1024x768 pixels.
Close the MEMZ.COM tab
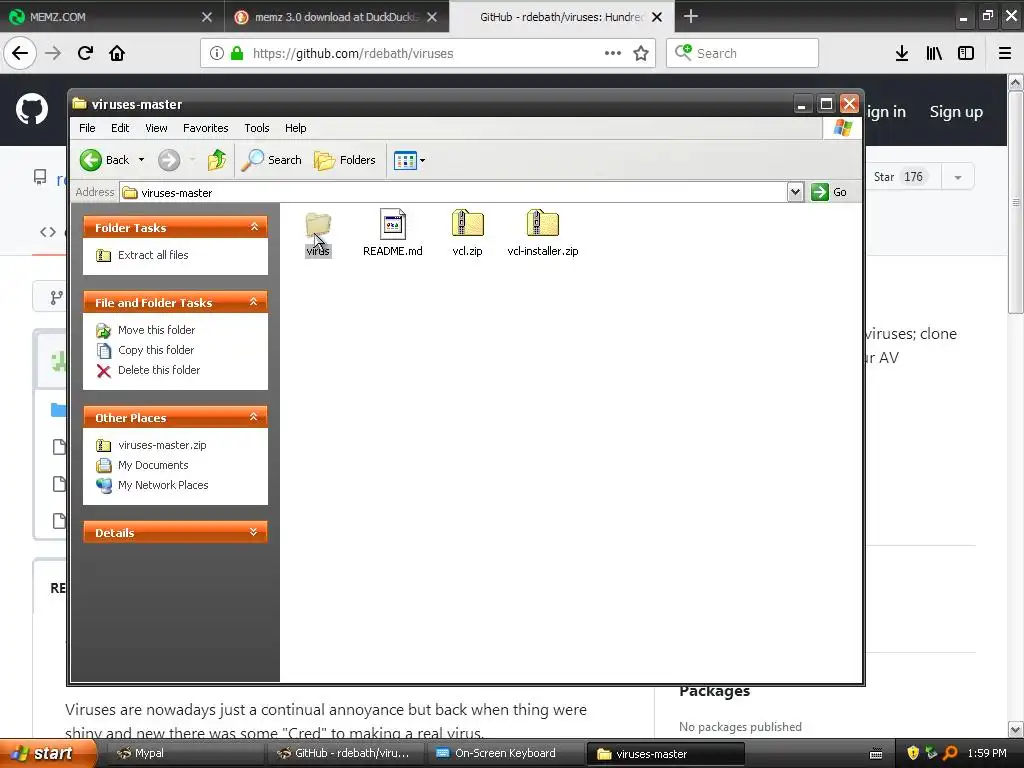coord(207,17)
